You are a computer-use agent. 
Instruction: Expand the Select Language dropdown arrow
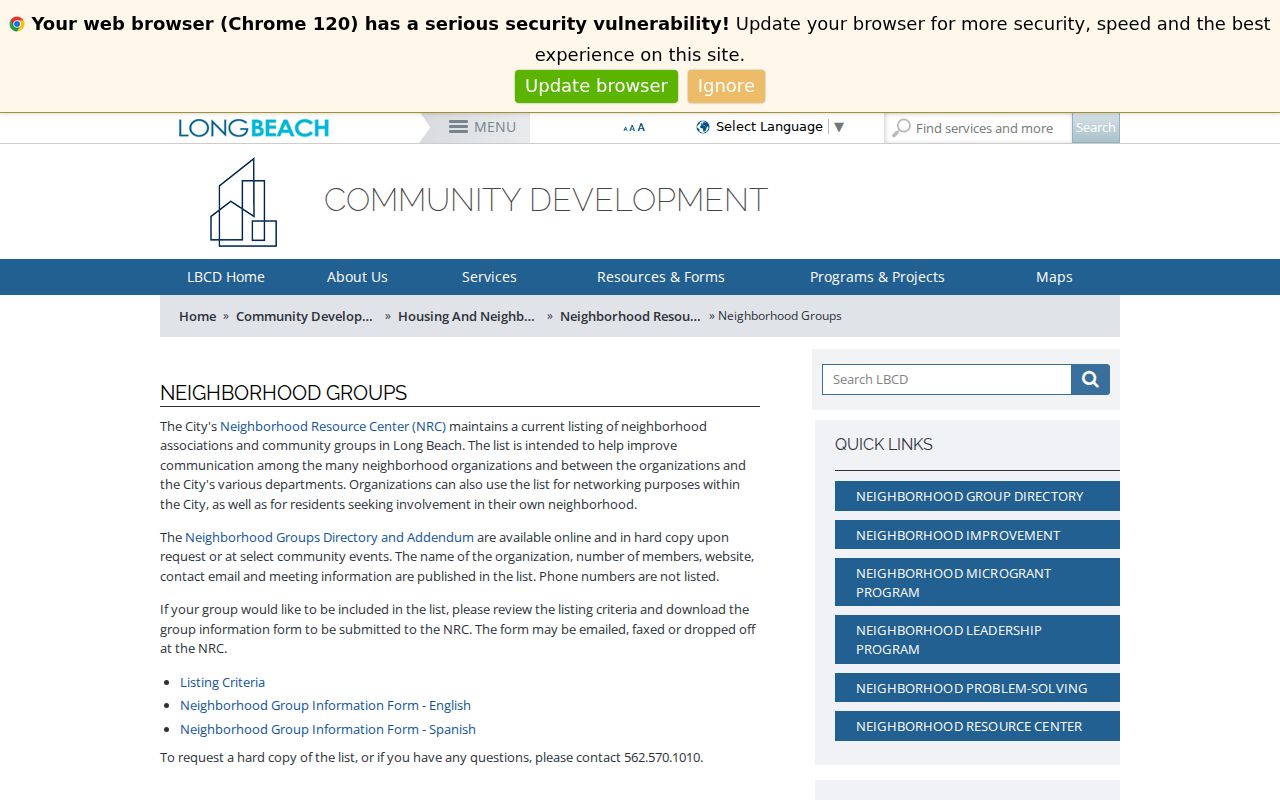point(839,127)
